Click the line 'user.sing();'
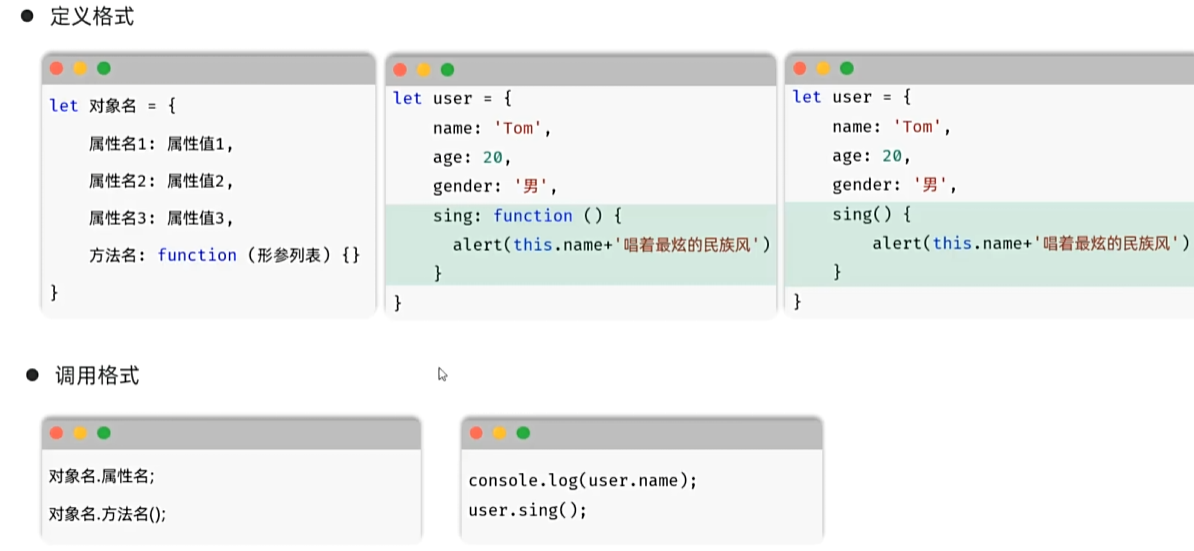1194x551 pixels. [x=528, y=510]
